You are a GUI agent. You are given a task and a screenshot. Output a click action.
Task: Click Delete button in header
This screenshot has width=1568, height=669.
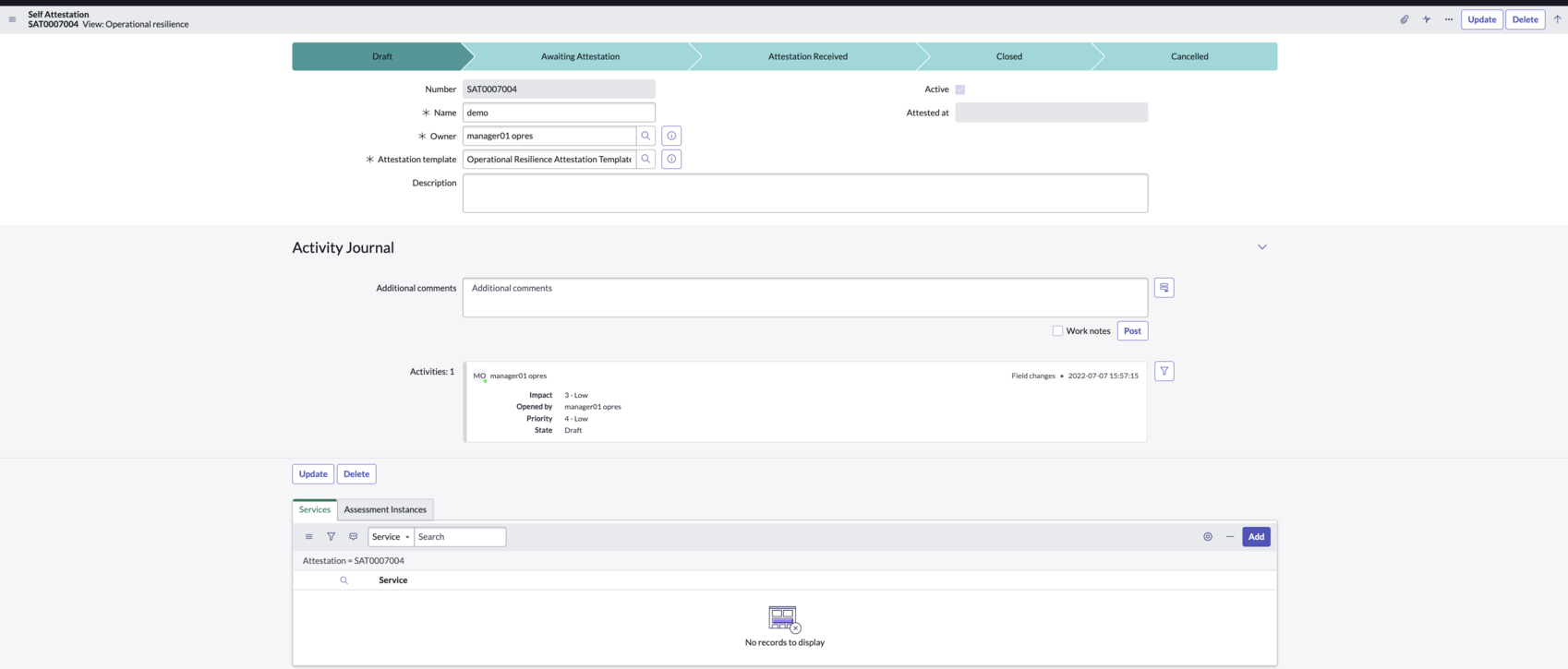pyautogui.click(x=1525, y=19)
